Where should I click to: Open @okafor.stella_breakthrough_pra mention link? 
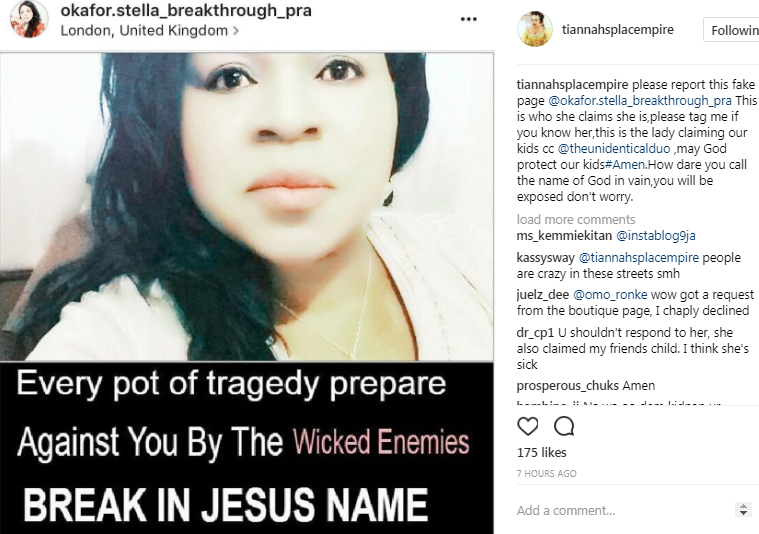[639, 101]
